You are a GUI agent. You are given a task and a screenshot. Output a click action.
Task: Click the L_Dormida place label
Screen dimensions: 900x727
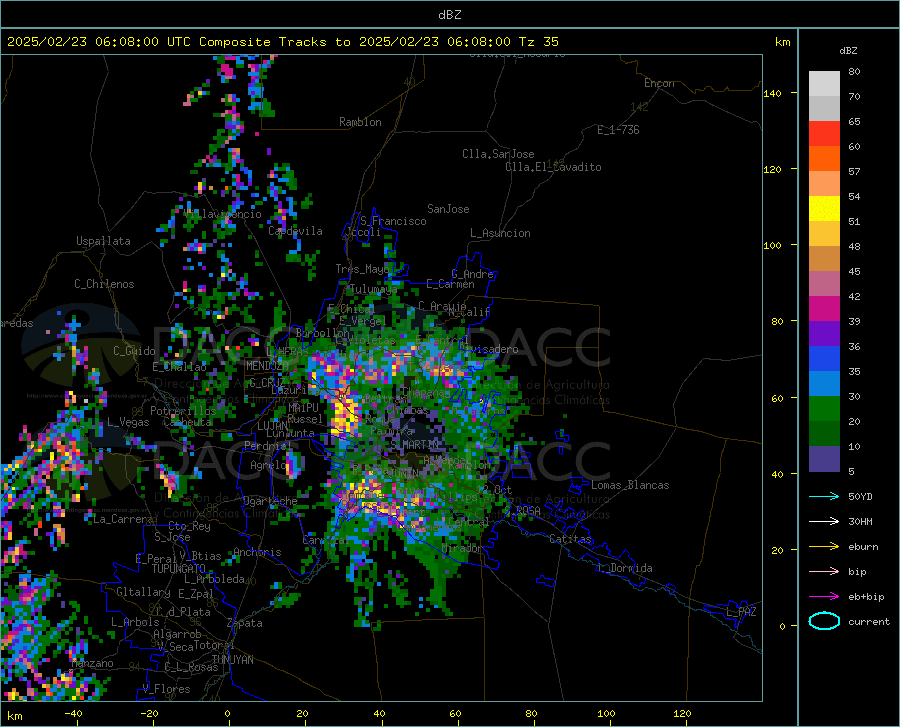pos(624,568)
